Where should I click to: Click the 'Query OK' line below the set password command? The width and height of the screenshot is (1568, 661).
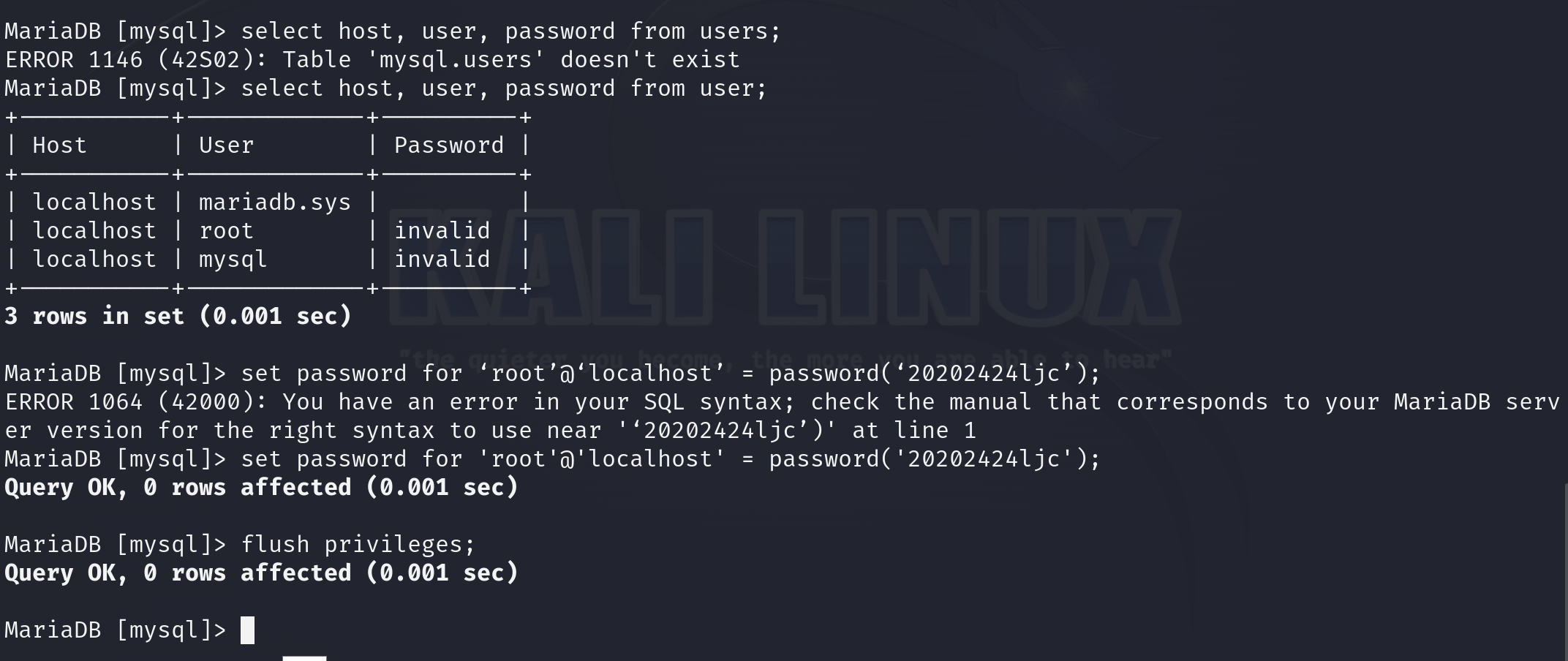(x=261, y=488)
